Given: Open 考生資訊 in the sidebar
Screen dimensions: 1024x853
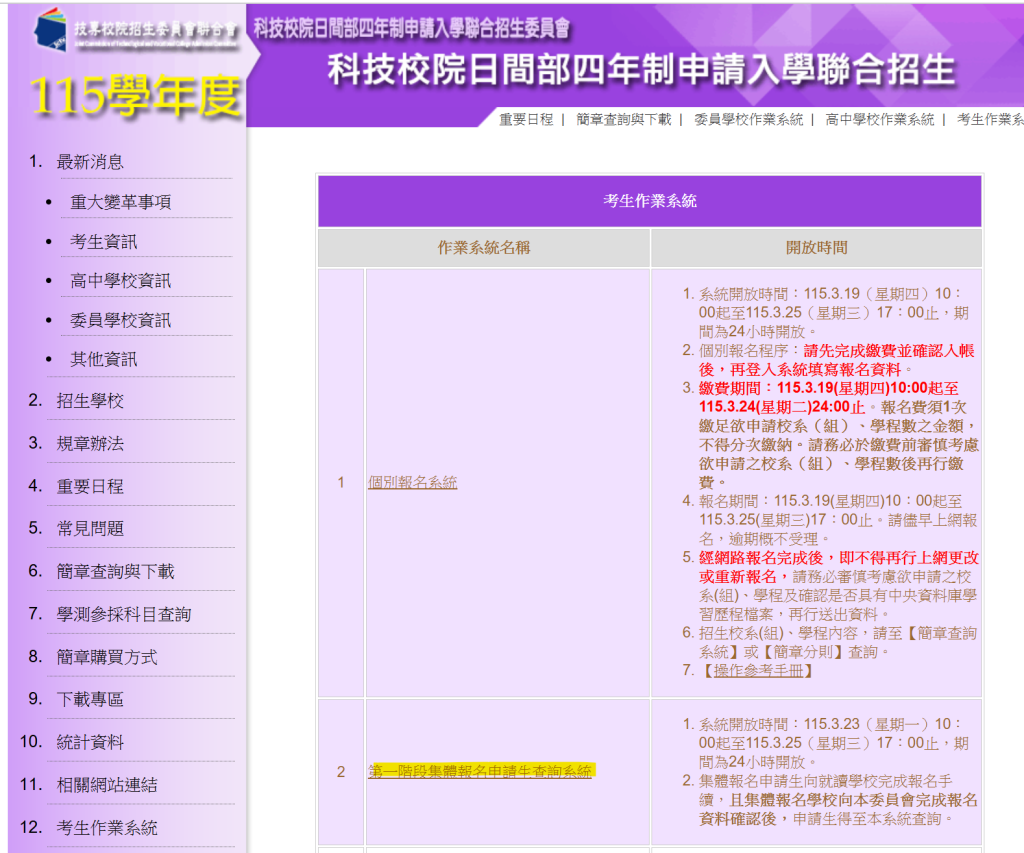Looking at the screenshot, I should point(104,242).
